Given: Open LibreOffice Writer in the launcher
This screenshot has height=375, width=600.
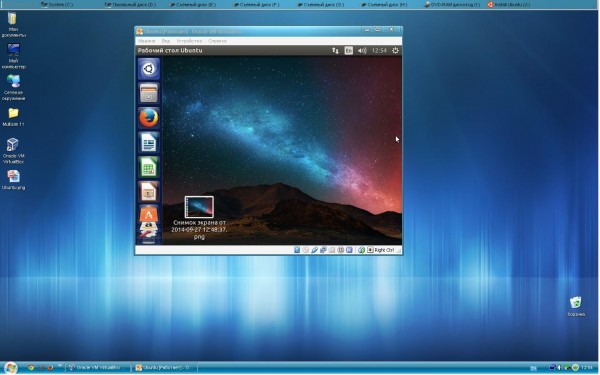Looking at the screenshot, I should pyautogui.click(x=149, y=142).
